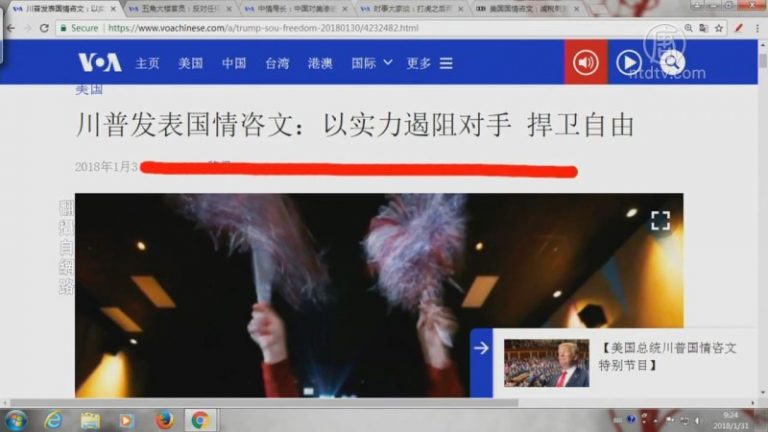
Task: Click the Chrome icon on the taskbar
Action: click(x=200, y=420)
